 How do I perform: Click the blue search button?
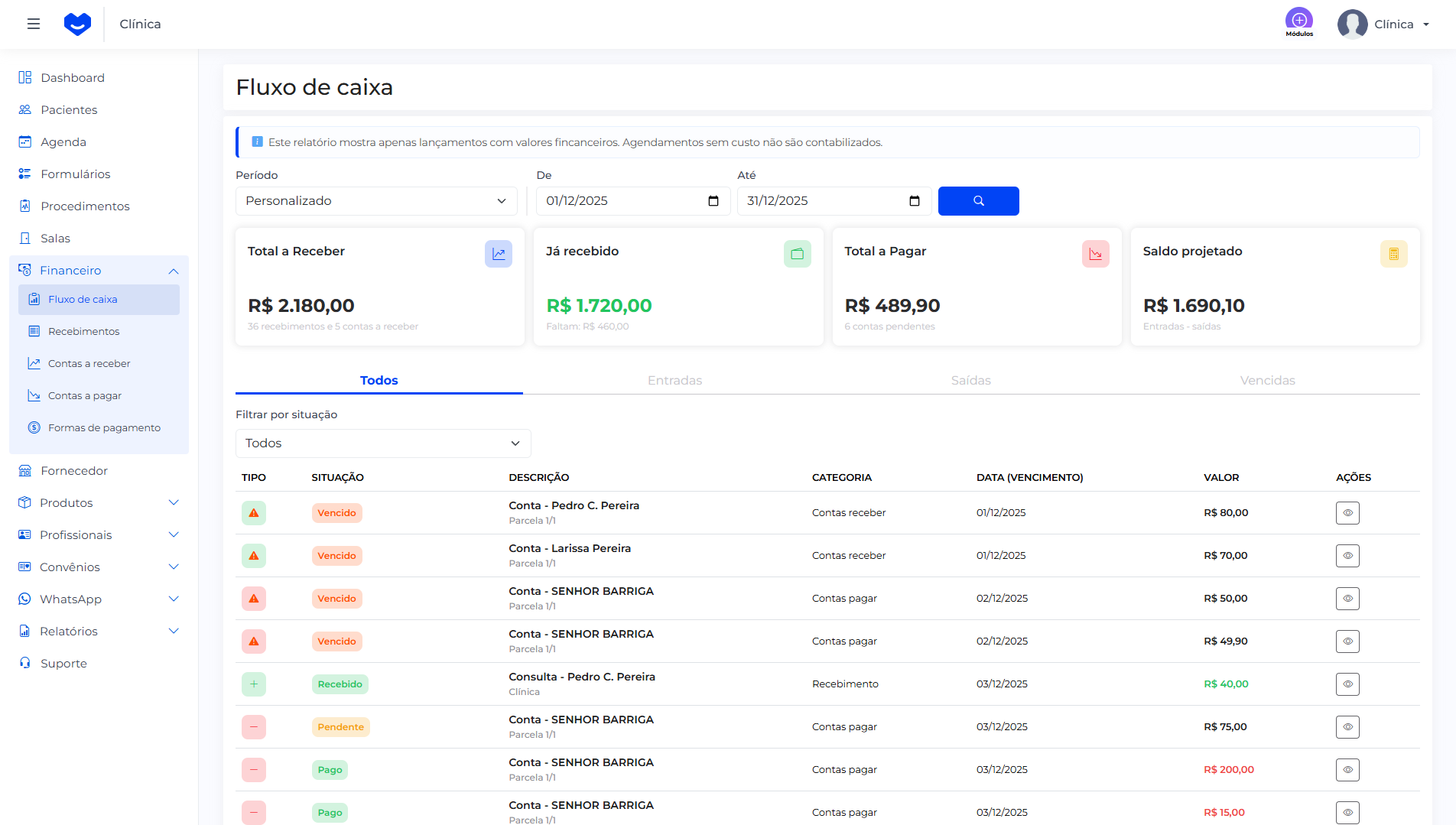click(978, 201)
